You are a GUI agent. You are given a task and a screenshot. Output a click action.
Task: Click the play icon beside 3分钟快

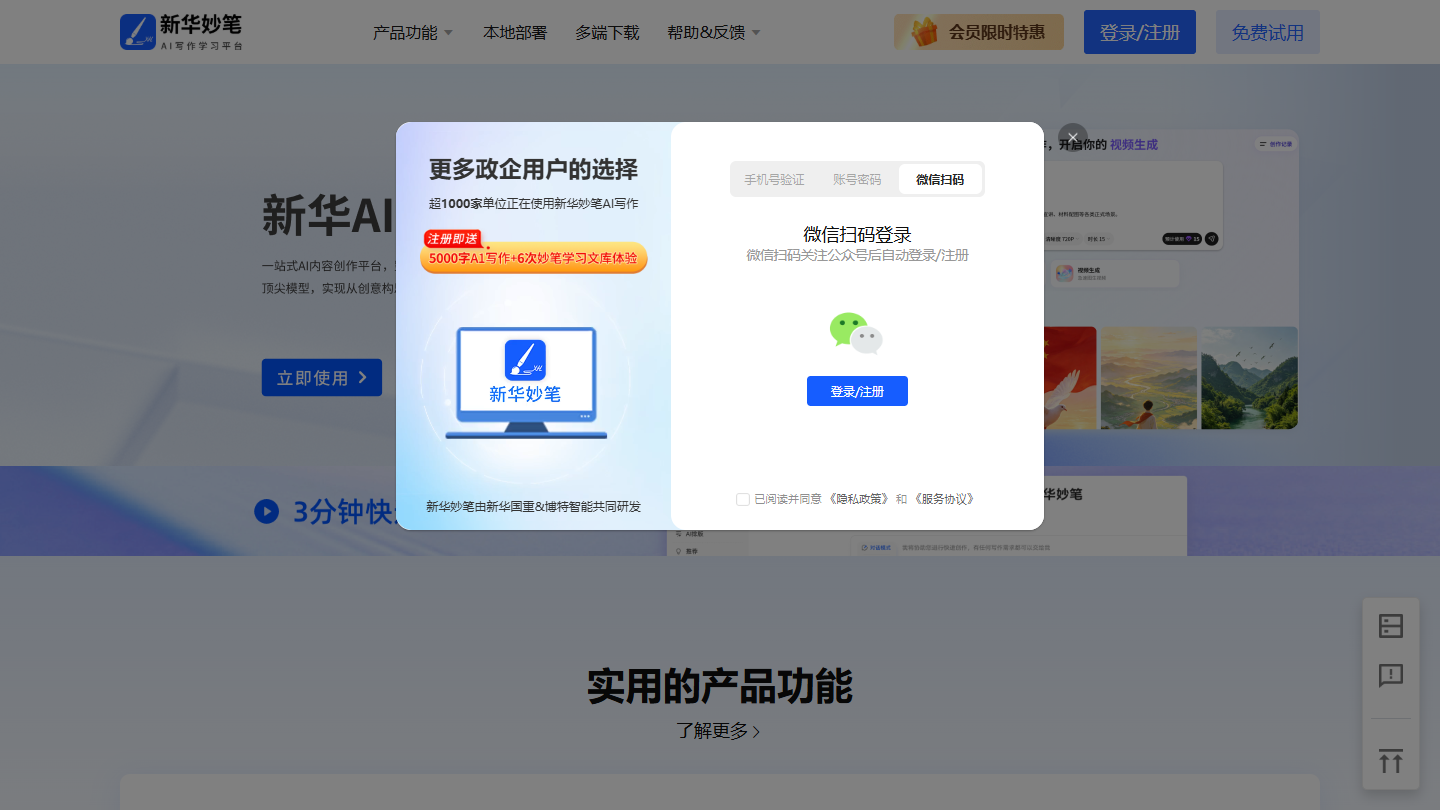point(266,511)
